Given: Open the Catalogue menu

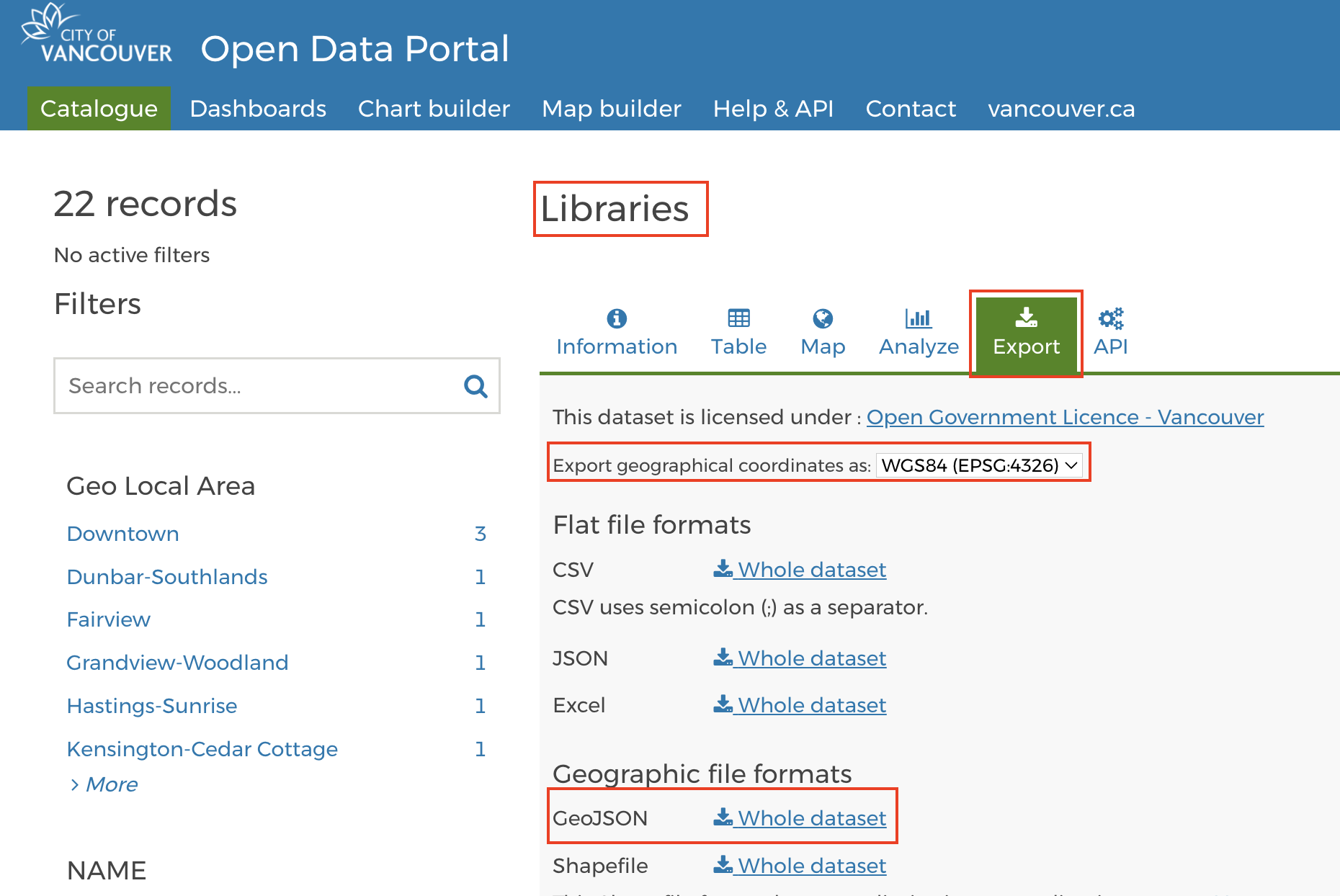Looking at the screenshot, I should 99,108.
